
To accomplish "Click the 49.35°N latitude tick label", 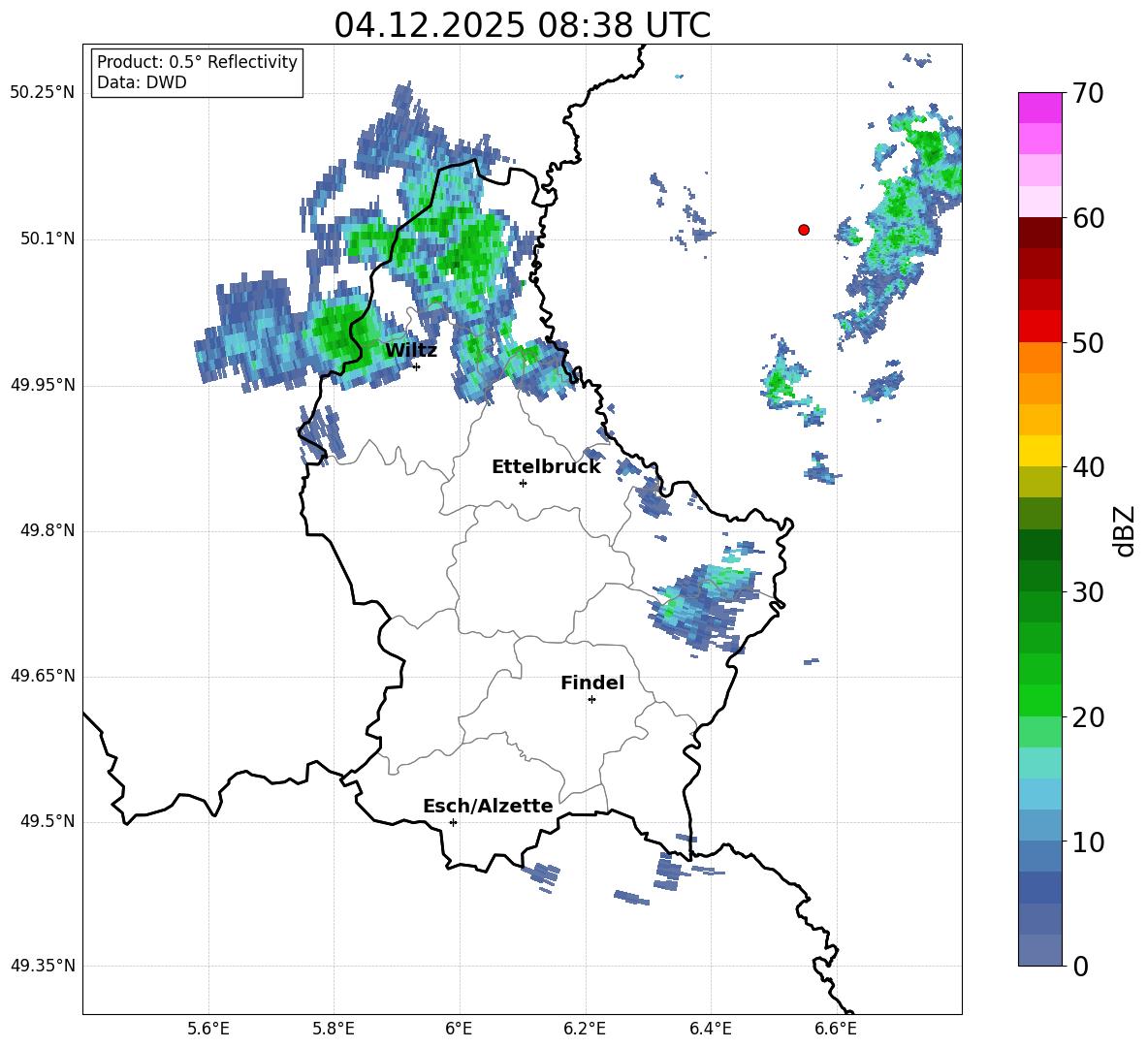I will click(x=43, y=966).
